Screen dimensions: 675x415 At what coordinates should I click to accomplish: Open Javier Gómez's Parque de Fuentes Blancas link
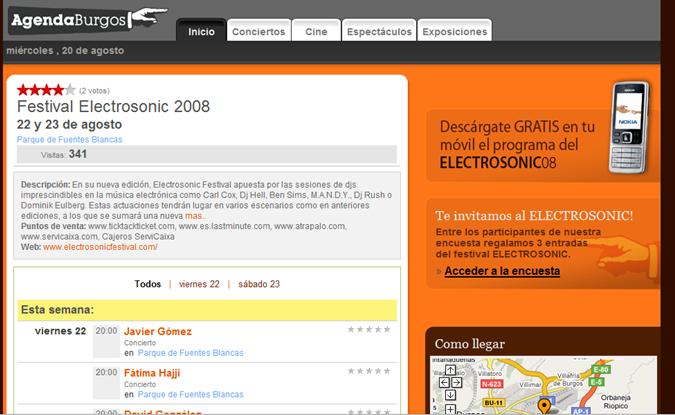(190, 353)
